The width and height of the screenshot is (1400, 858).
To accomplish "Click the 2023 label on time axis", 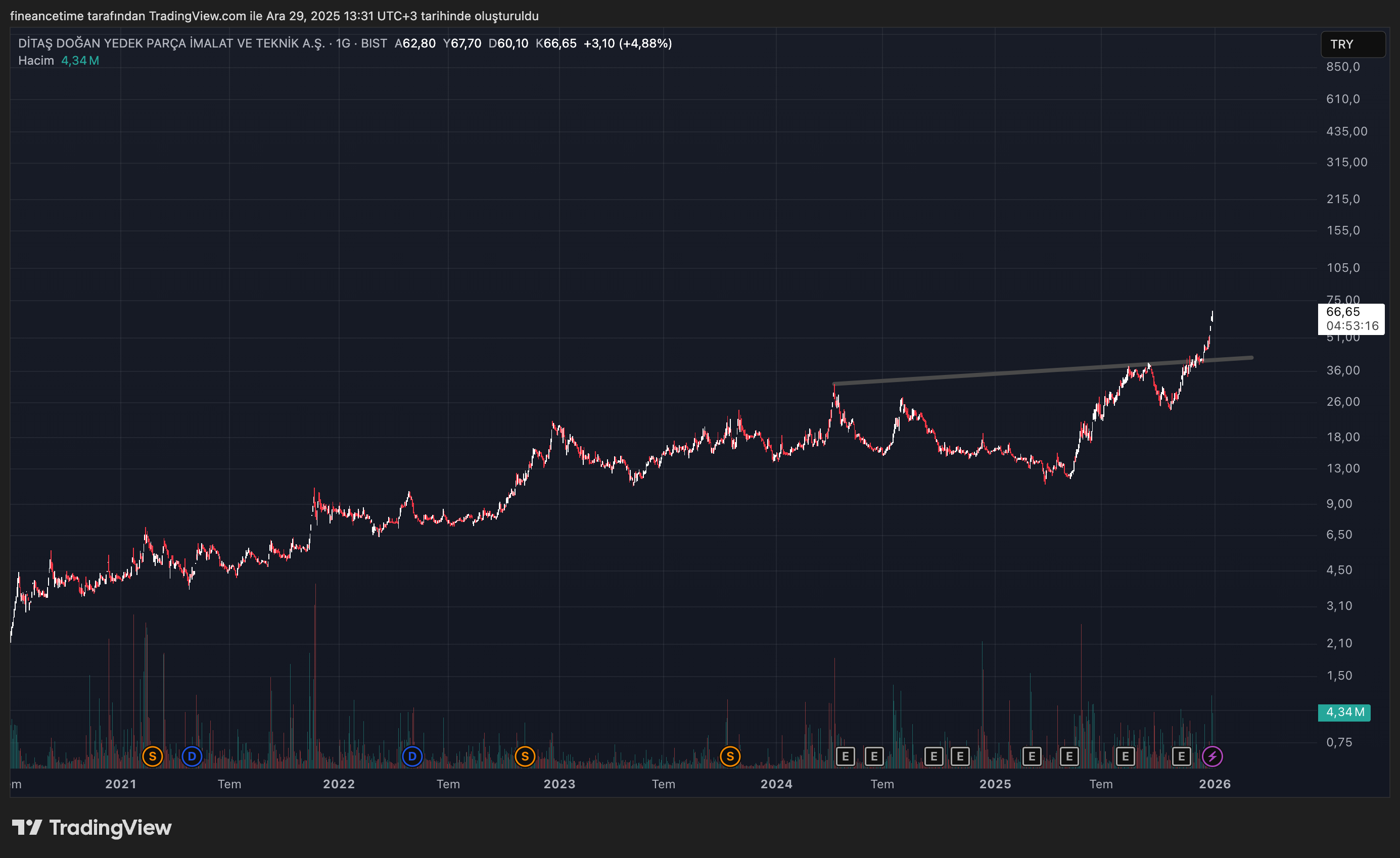I will pos(559,784).
